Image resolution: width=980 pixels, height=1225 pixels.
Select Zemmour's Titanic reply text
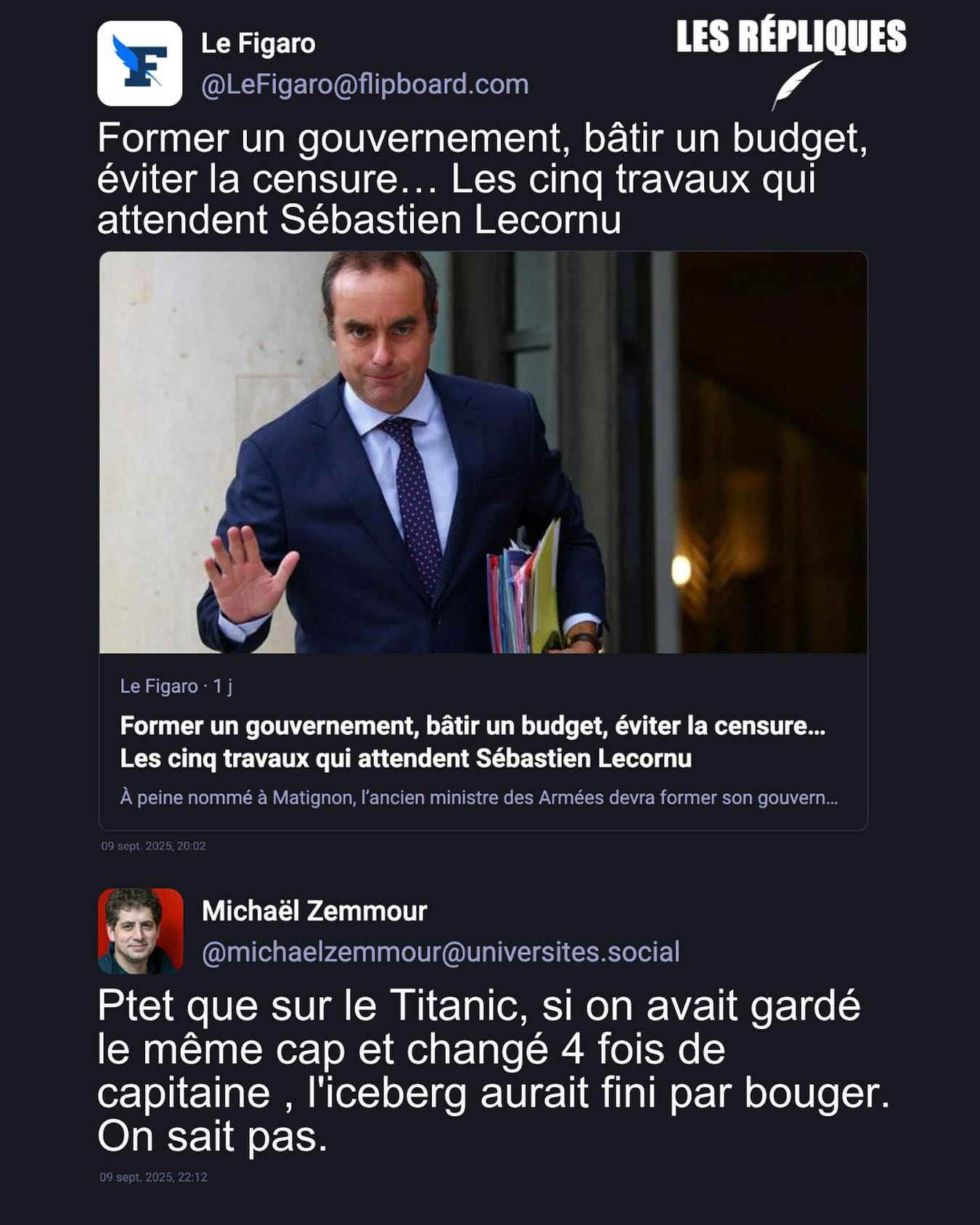(x=494, y=1070)
